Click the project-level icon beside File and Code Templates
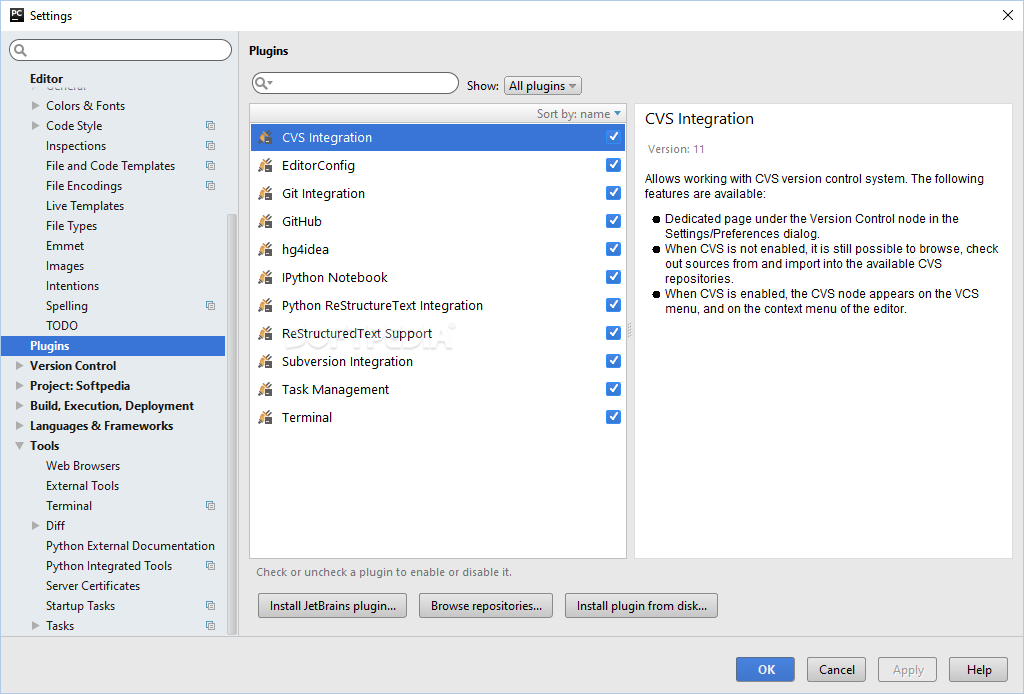Image resolution: width=1024 pixels, height=694 pixels. [x=210, y=166]
